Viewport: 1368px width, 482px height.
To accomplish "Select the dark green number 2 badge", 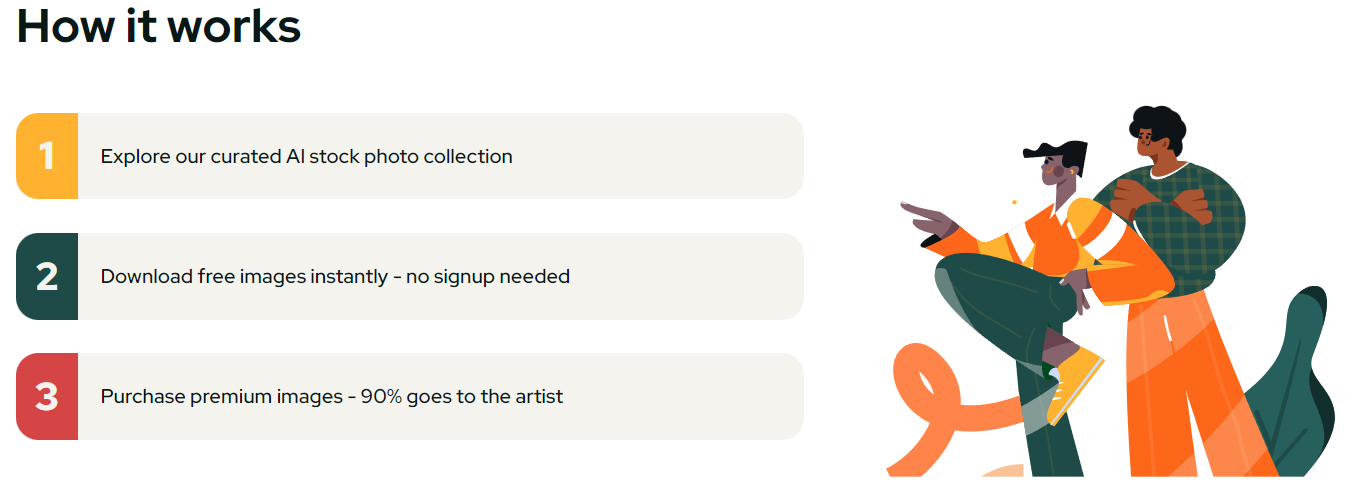I will click(x=47, y=276).
